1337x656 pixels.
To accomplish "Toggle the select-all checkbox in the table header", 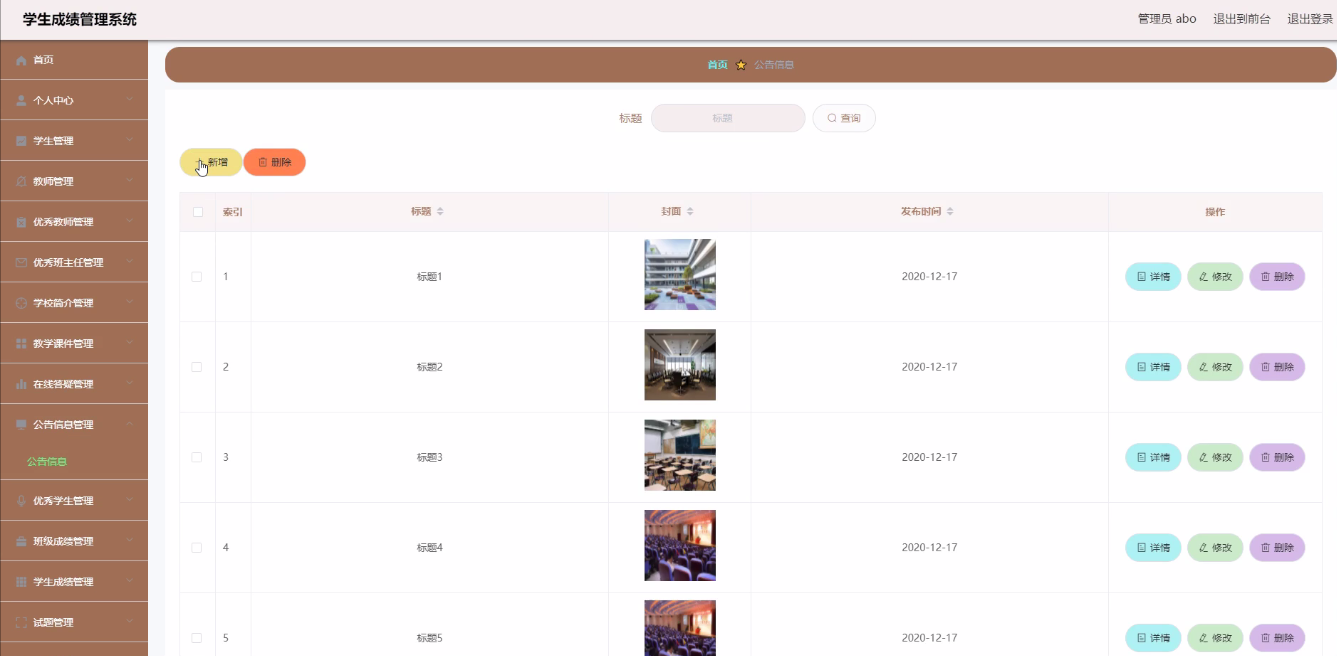I will tap(196, 211).
